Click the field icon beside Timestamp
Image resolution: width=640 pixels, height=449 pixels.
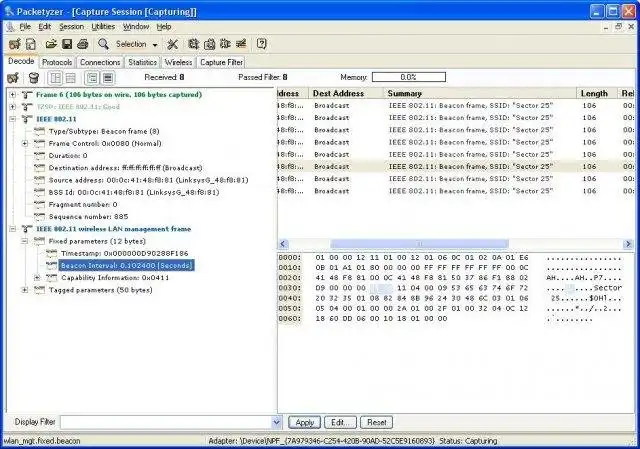point(52,253)
